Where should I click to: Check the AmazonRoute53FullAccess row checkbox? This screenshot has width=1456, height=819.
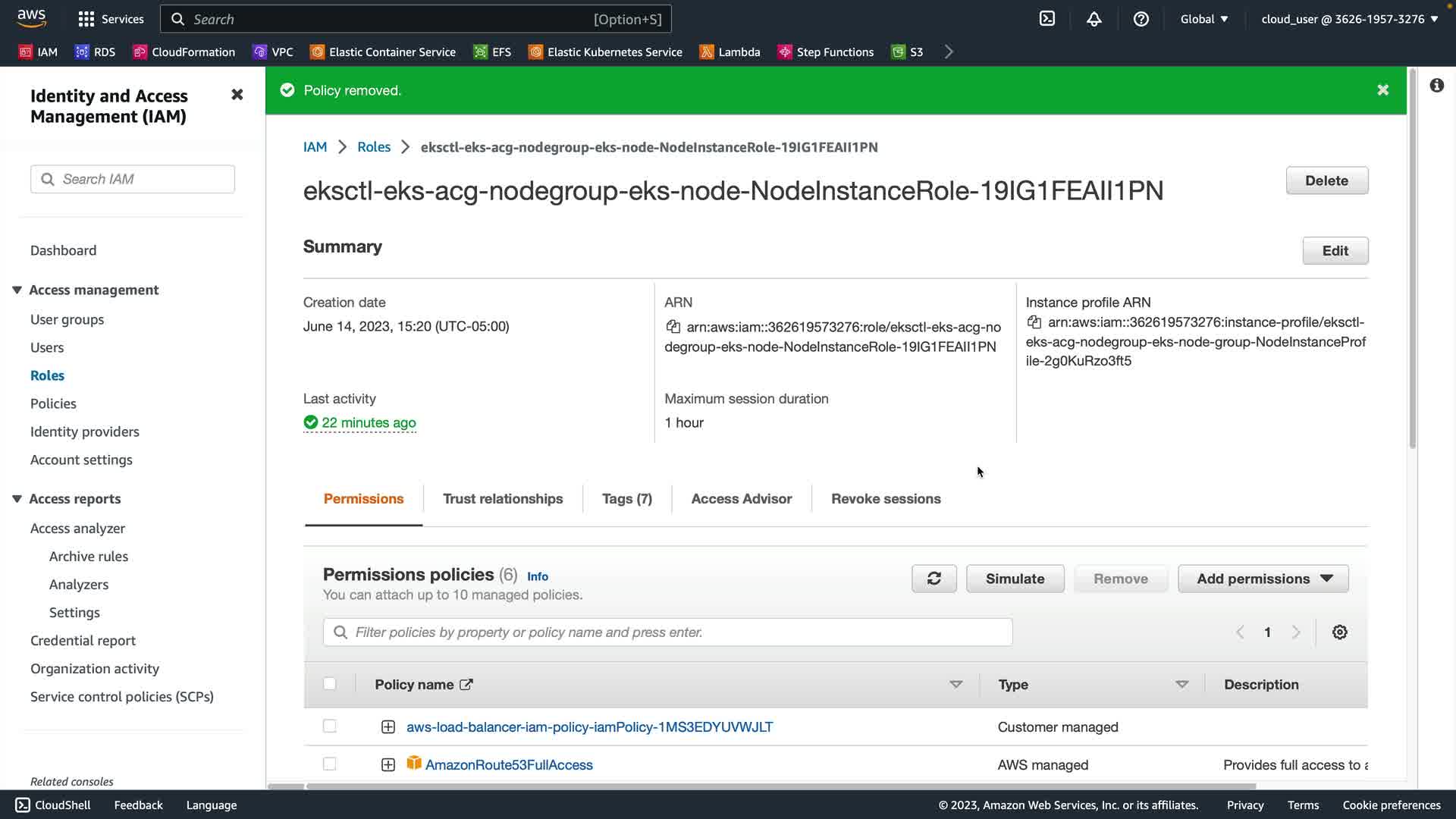point(330,764)
